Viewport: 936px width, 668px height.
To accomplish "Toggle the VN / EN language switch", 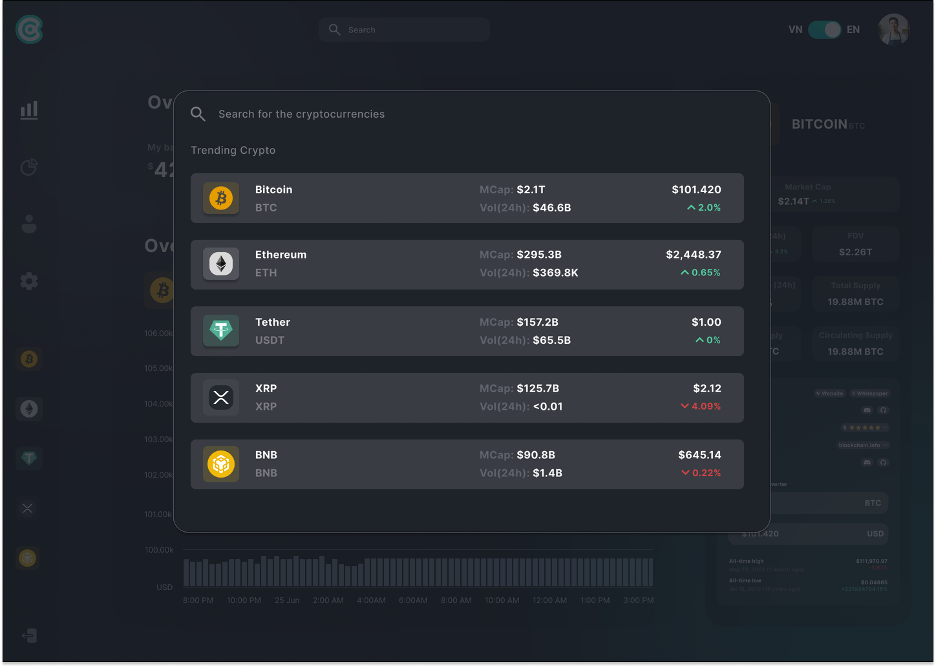I will pyautogui.click(x=824, y=30).
